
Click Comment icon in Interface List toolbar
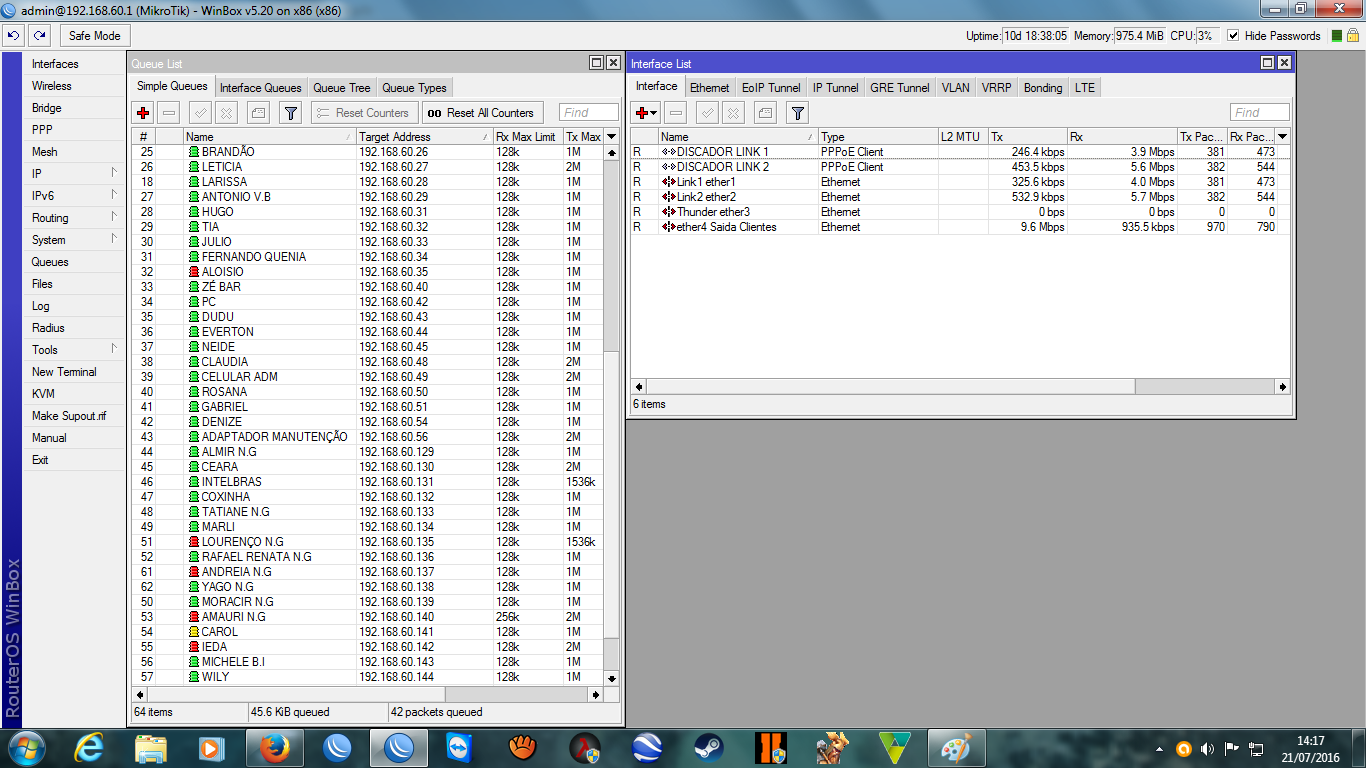coord(765,113)
